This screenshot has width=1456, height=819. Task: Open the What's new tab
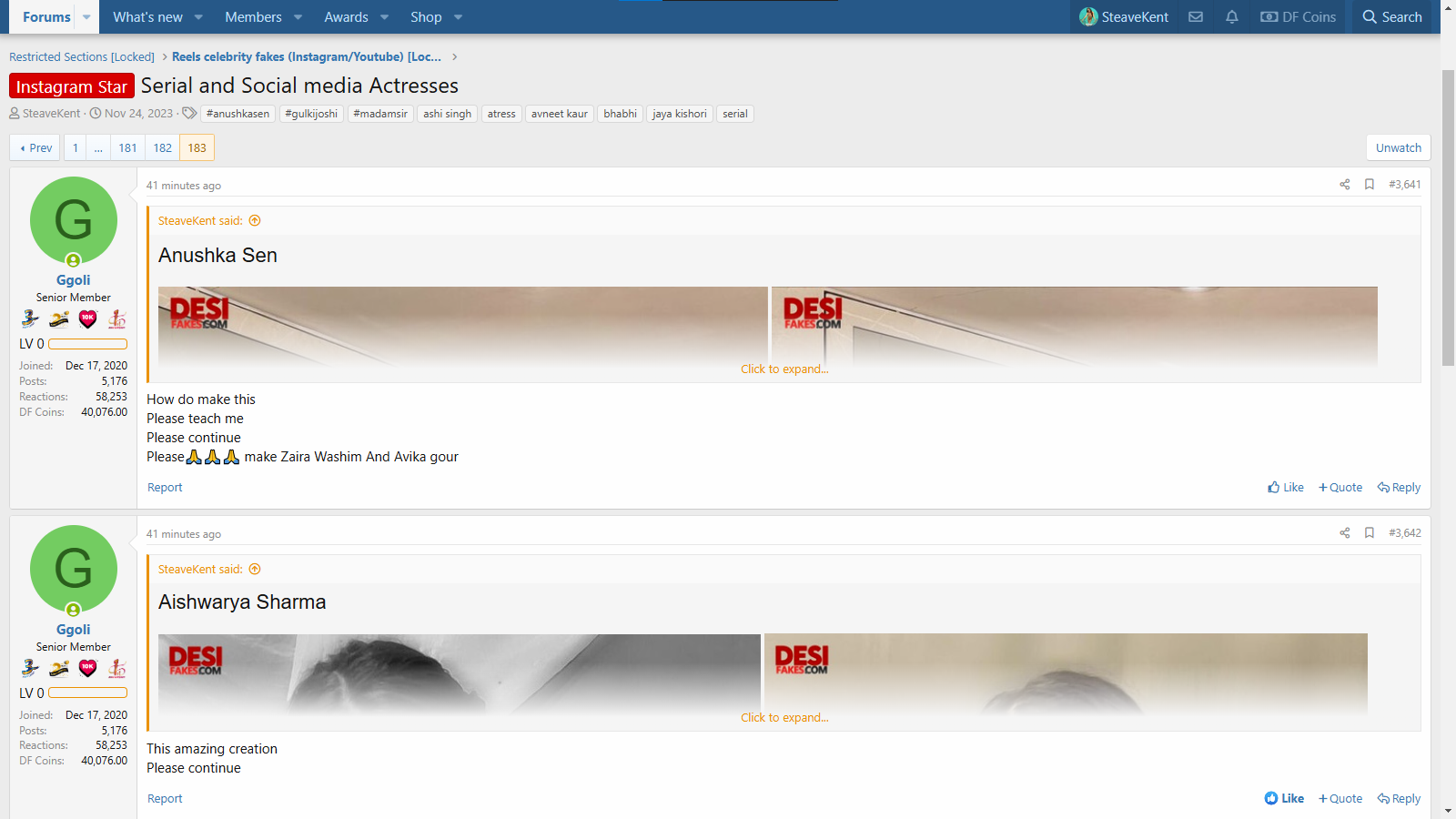tap(147, 17)
